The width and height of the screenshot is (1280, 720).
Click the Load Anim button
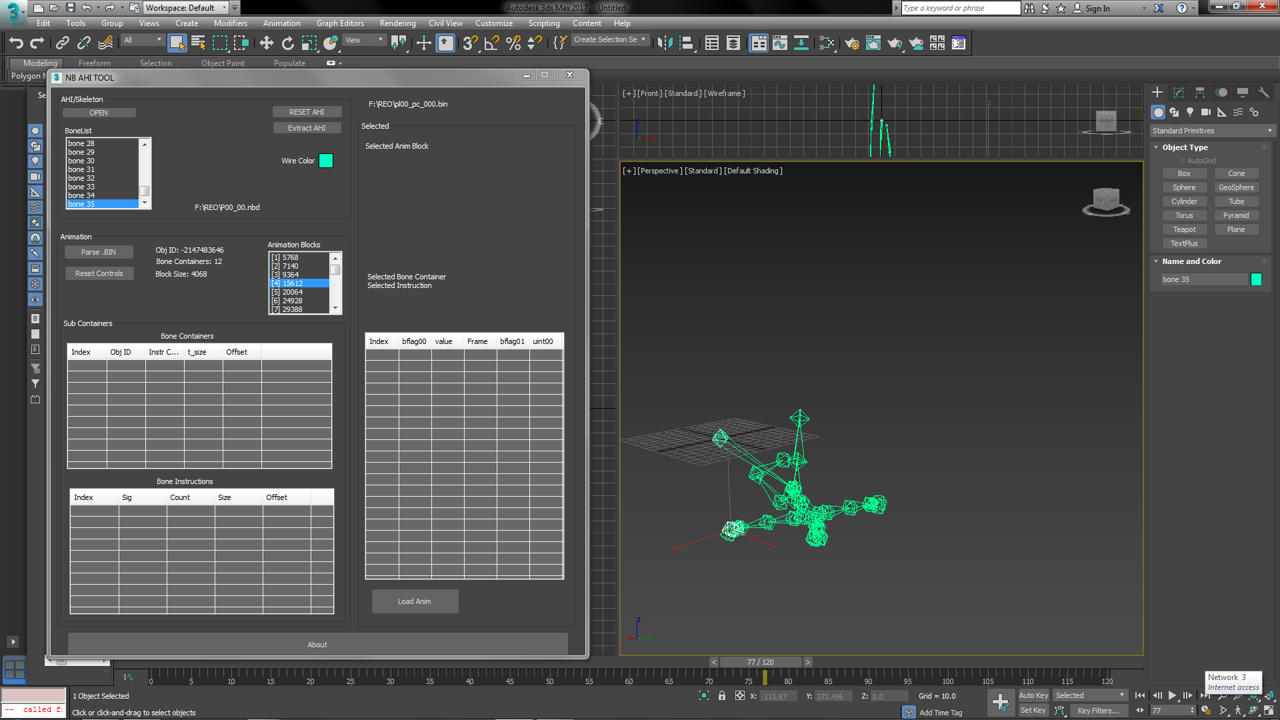coord(415,601)
